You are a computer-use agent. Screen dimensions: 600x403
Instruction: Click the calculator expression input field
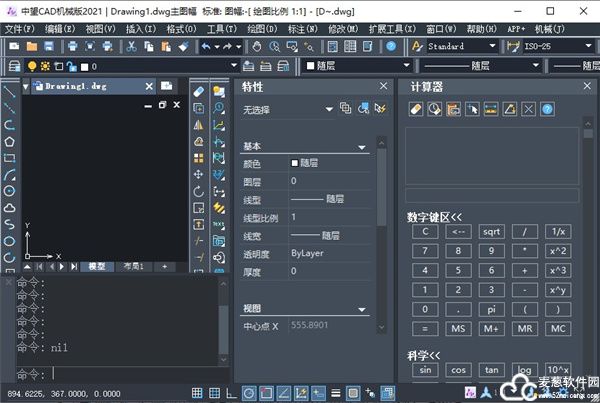[492, 196]
